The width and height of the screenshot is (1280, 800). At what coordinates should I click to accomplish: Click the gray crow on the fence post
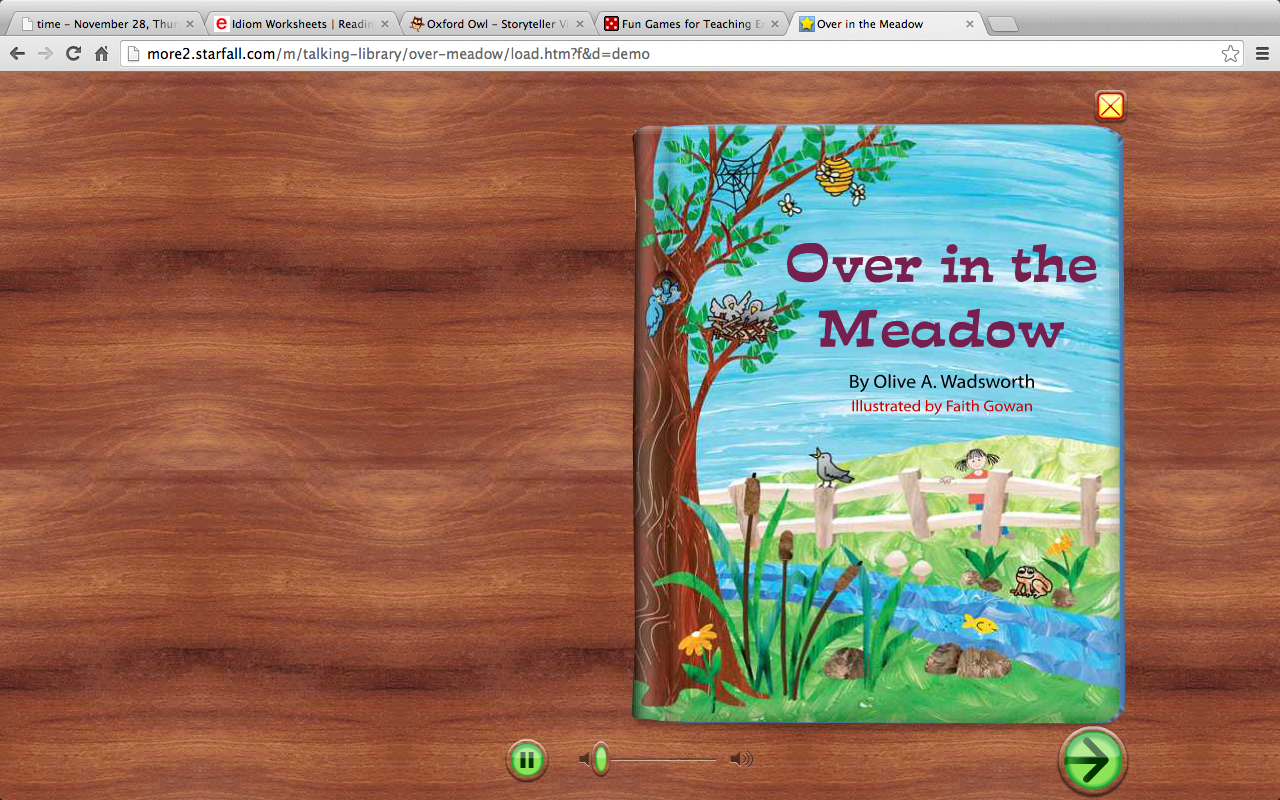831,467
